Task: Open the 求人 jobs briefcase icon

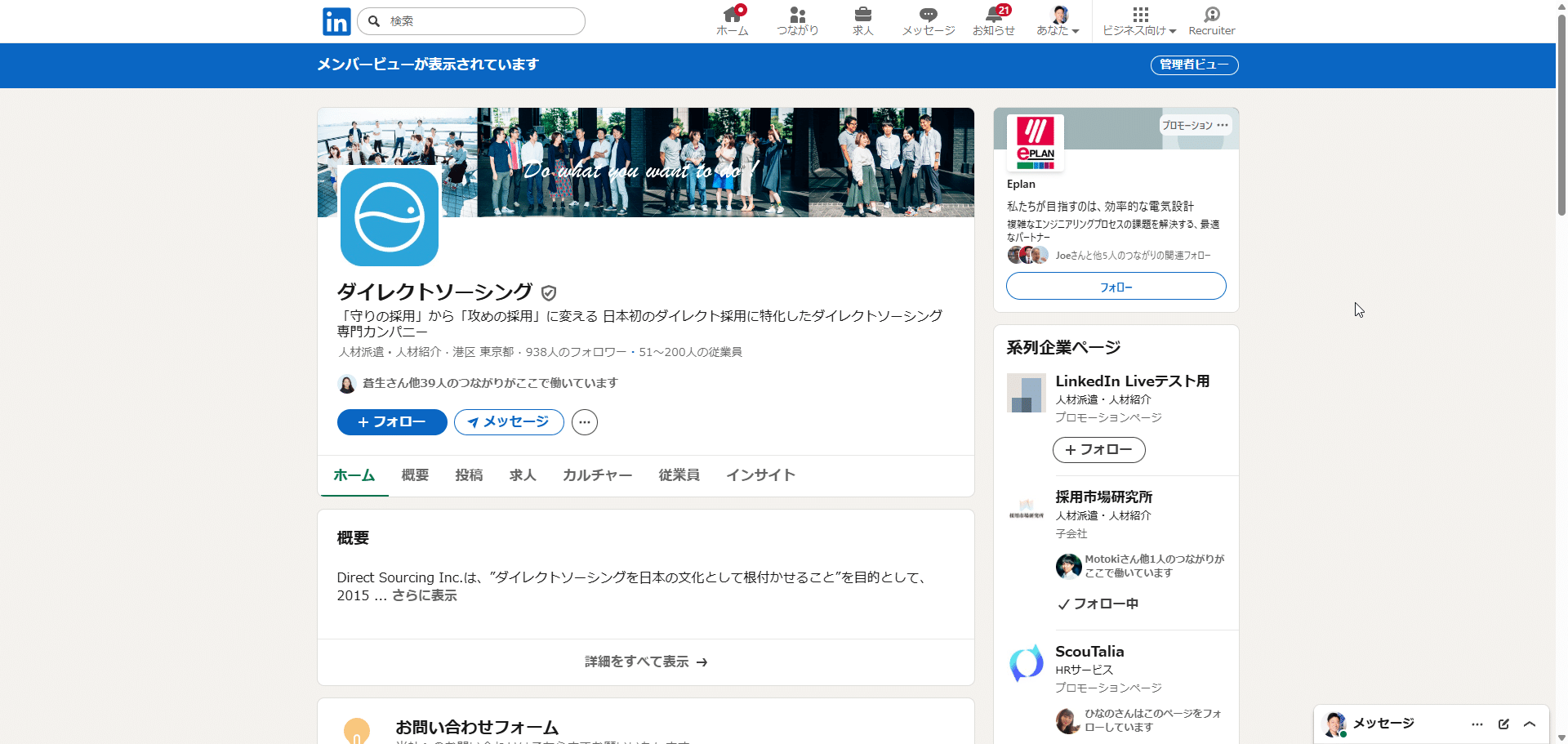Action: click(x=863, y=21)
